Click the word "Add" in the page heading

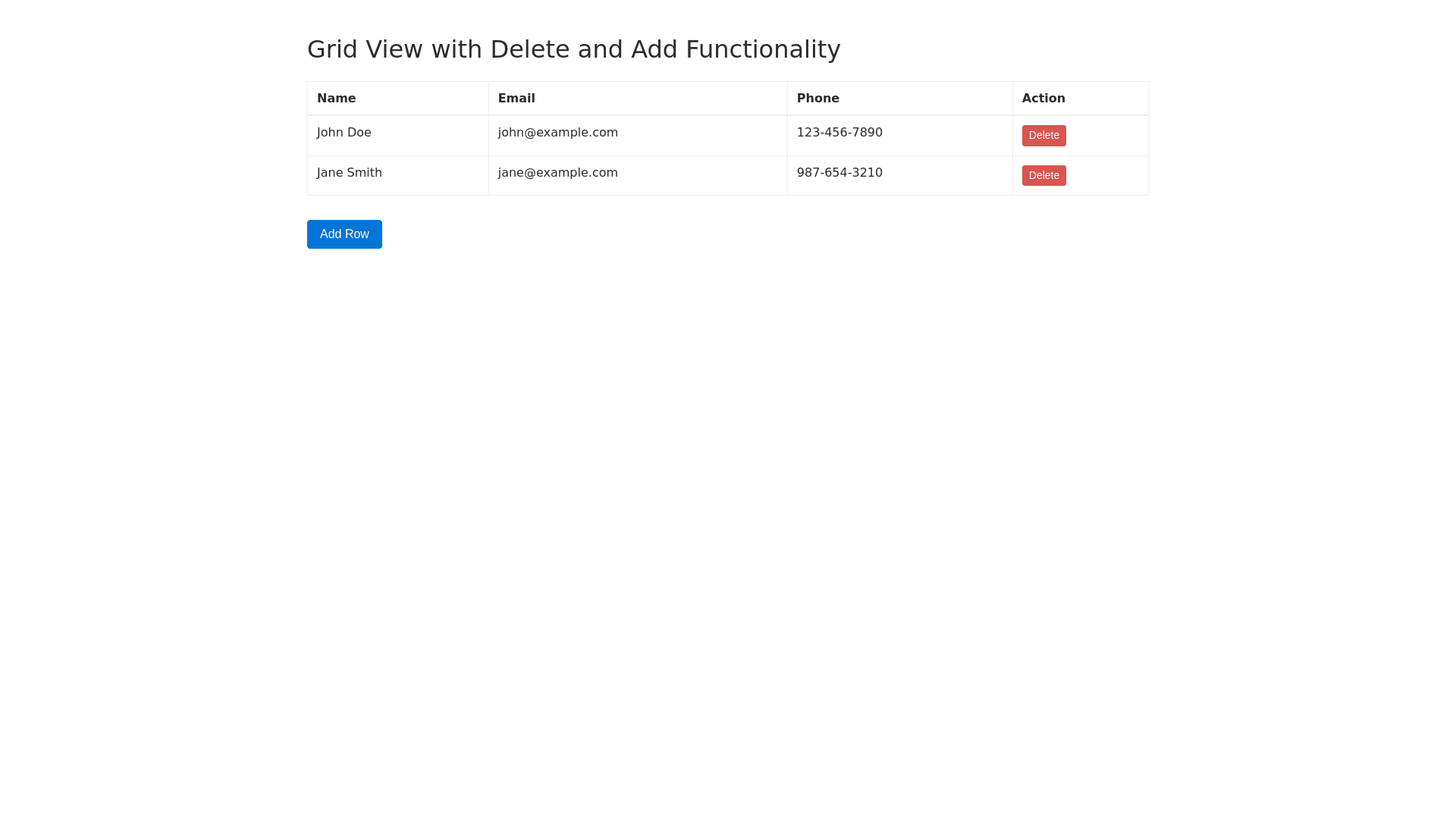[654, 49]
